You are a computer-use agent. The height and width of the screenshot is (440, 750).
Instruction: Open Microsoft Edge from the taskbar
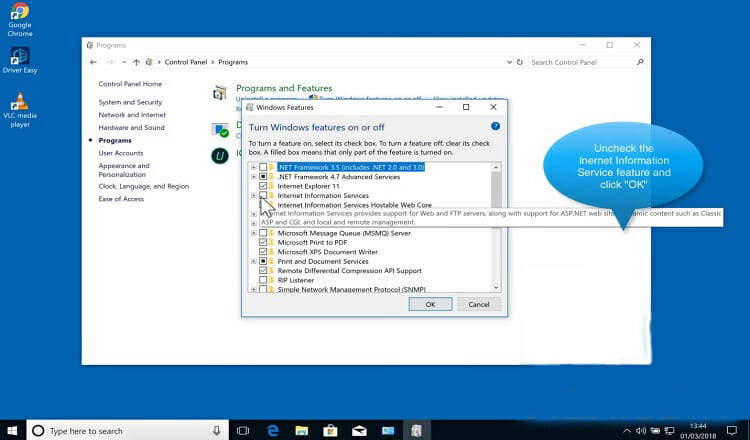pyautogui.click(x=273, y=430)
